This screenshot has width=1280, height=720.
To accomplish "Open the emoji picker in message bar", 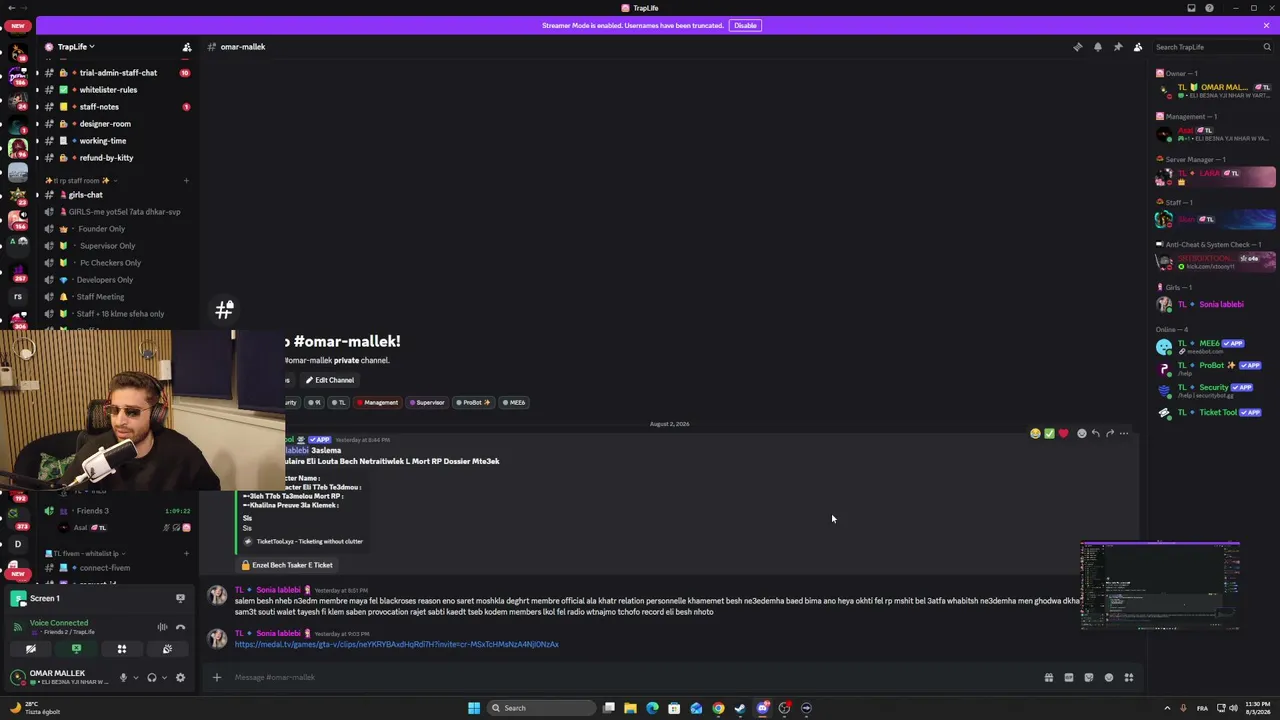I will pos(1109,677).
